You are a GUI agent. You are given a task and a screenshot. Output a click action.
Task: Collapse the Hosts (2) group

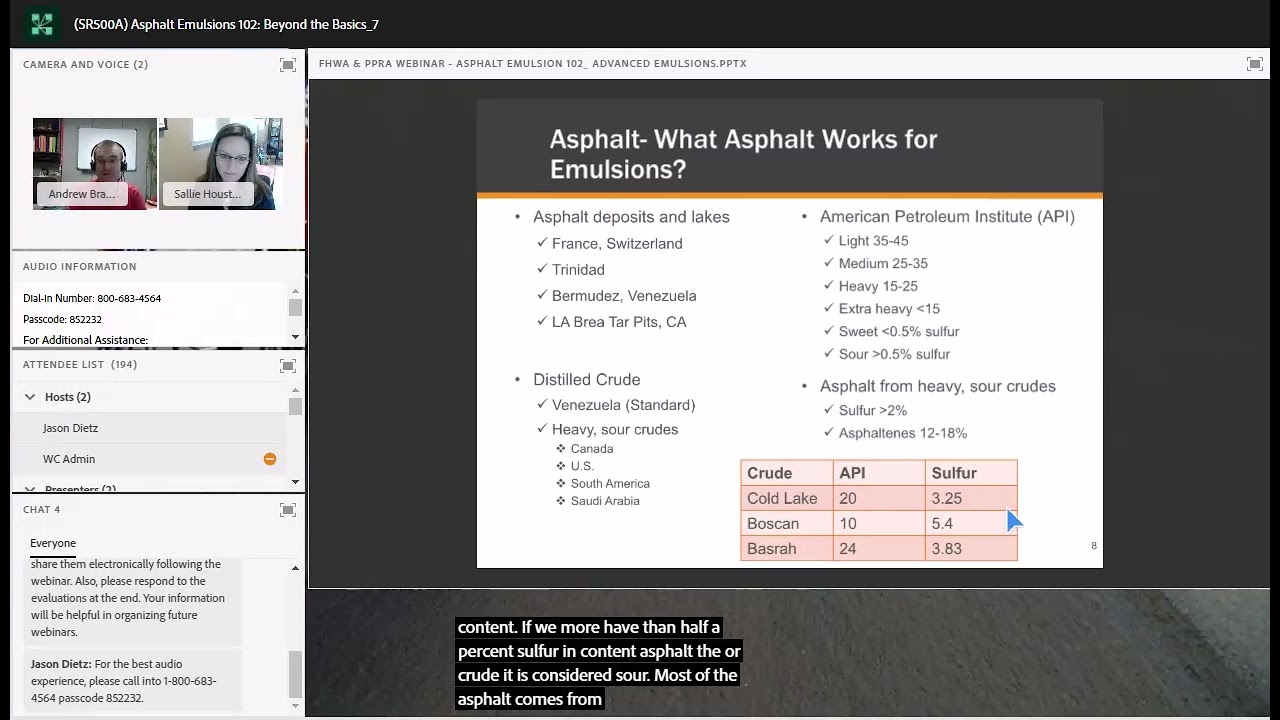click(30, 397)
